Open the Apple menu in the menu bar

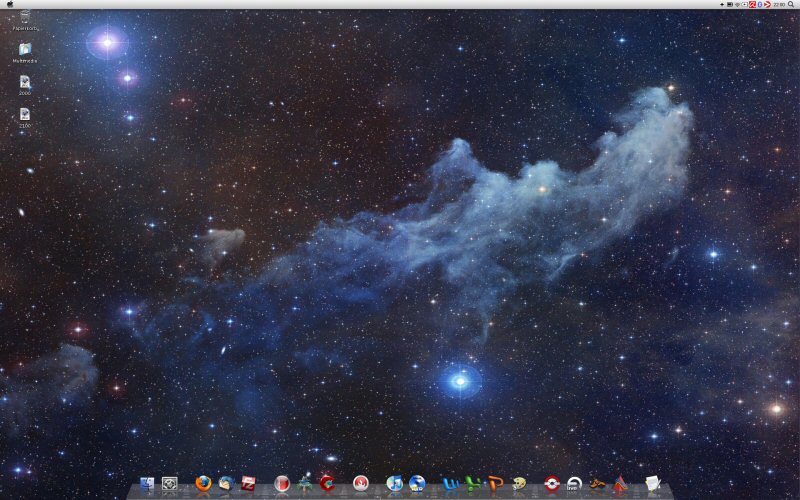(x=9, y=5)
